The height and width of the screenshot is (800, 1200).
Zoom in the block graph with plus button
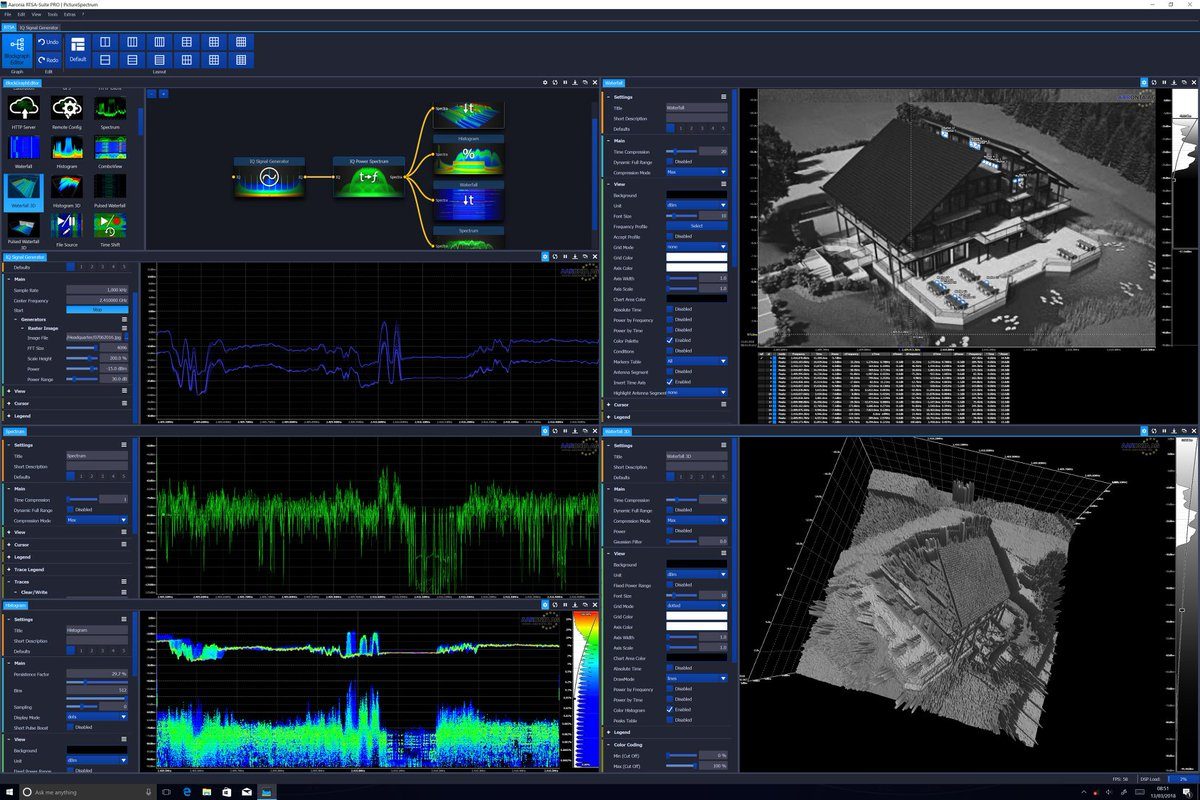point(163,93)
